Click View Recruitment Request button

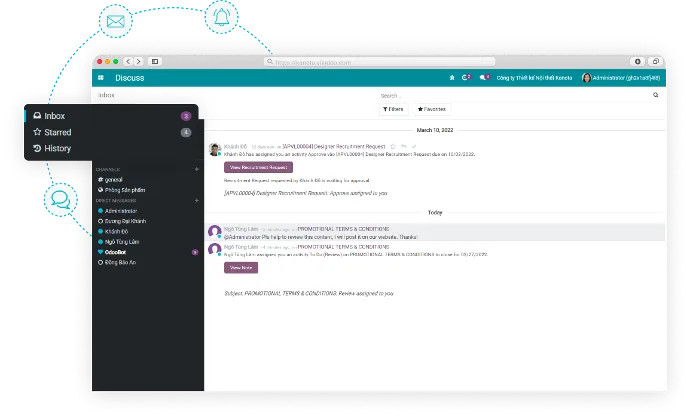point(258,168)
